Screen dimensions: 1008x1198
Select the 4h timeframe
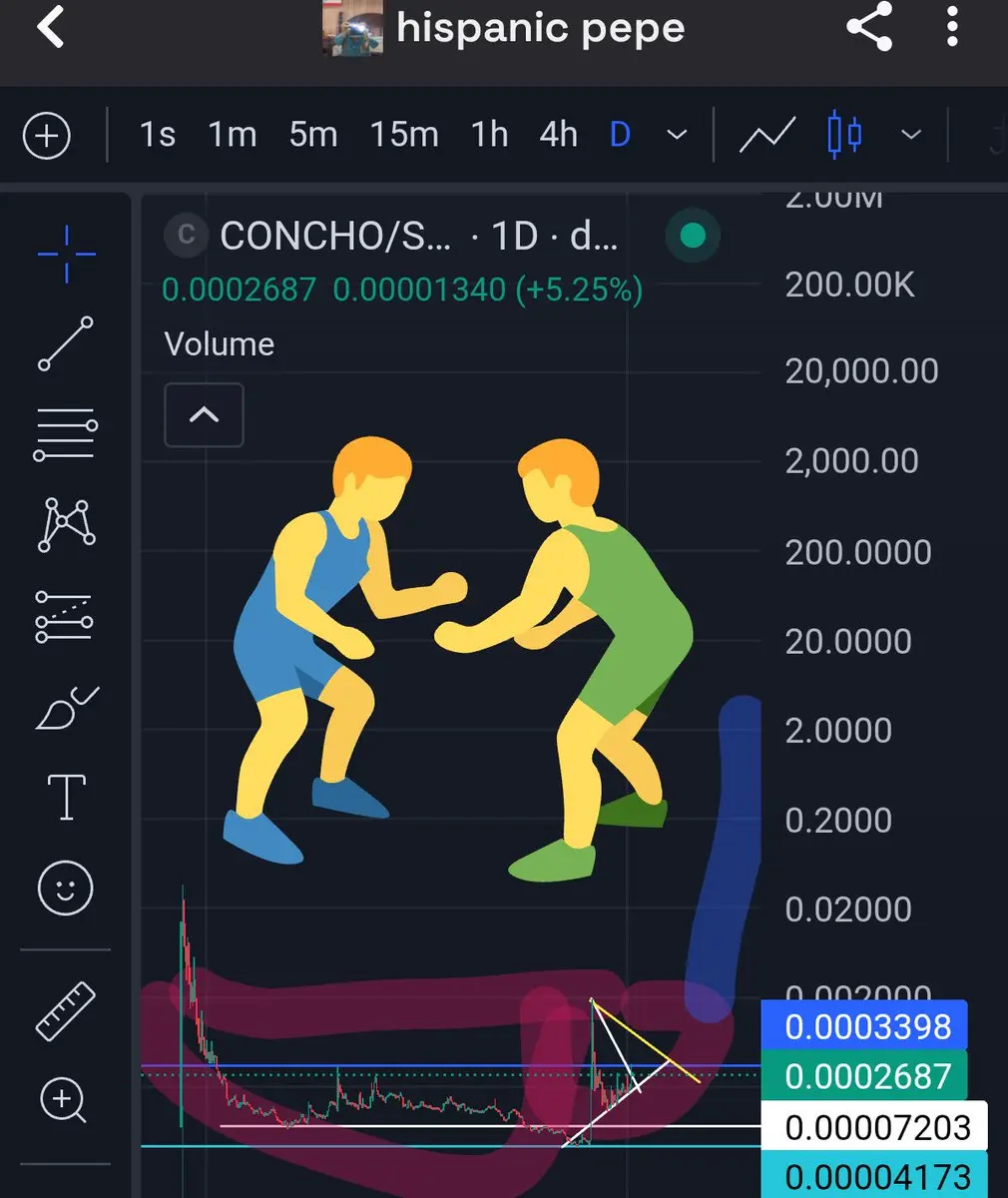pos(558,135)
